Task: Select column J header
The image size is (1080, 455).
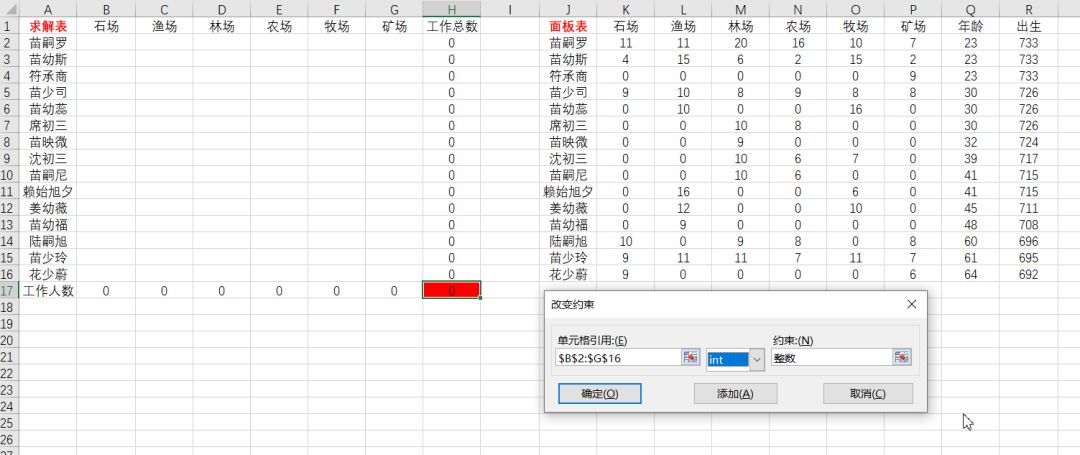Action: [x=568, y=9]
